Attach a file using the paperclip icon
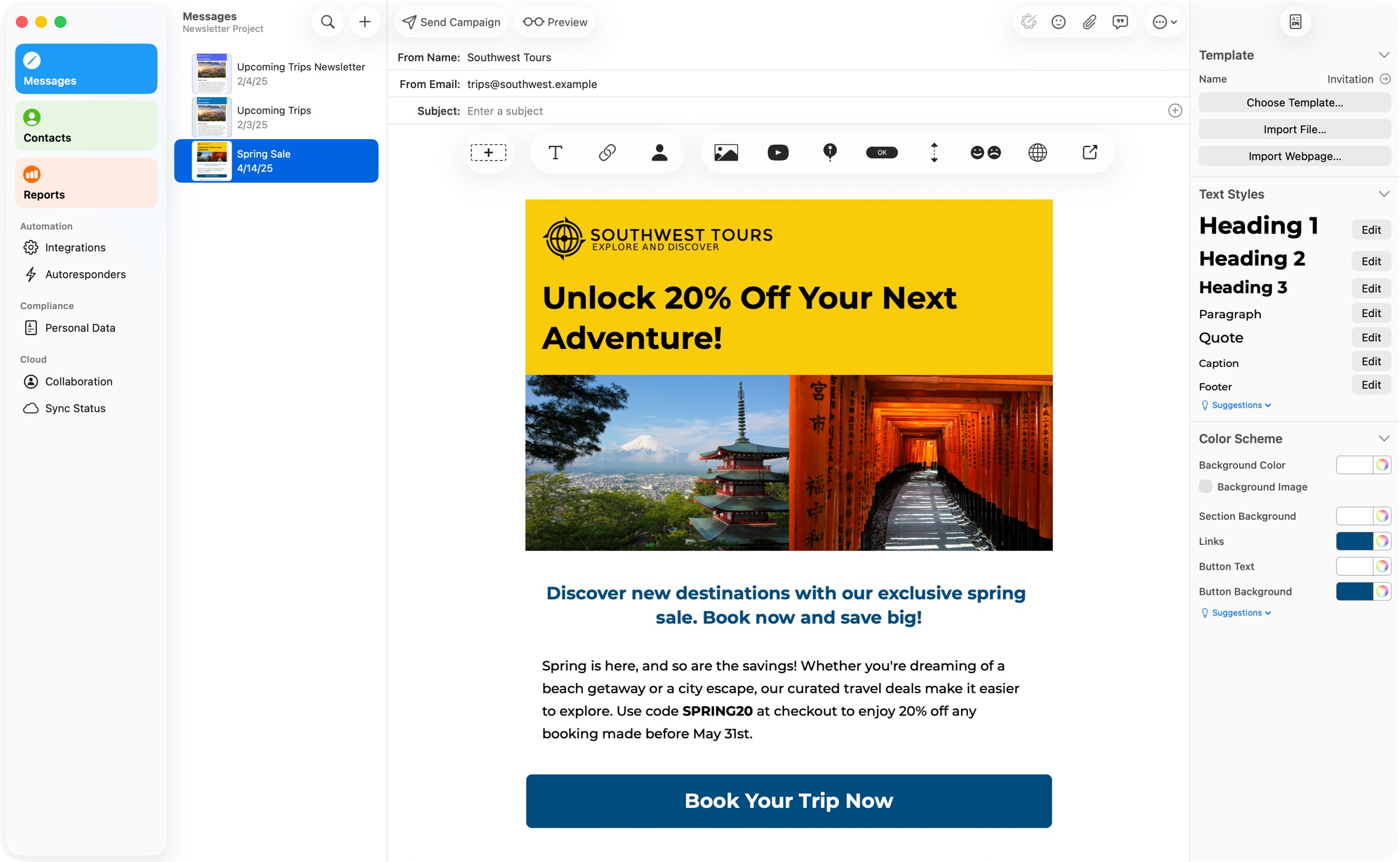 coord(1090,22)
